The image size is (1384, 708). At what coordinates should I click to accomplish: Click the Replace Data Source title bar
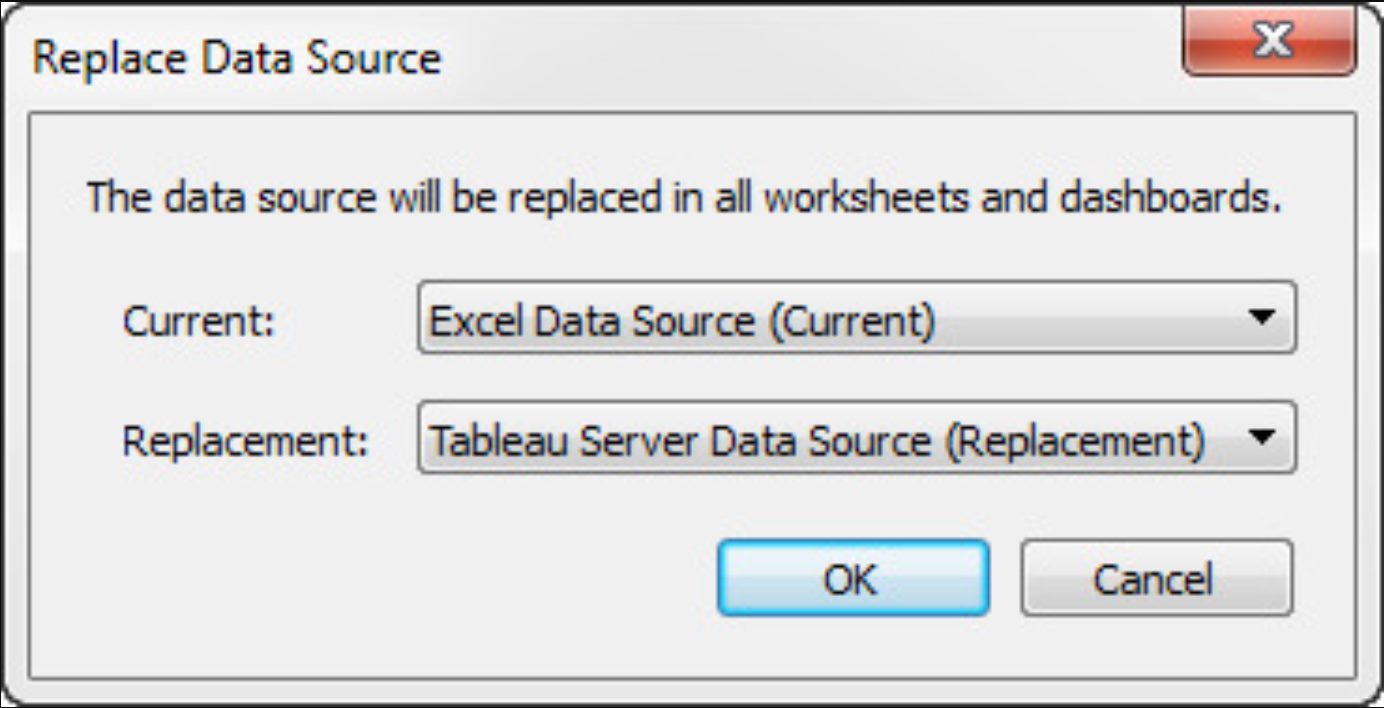point(700,57)
